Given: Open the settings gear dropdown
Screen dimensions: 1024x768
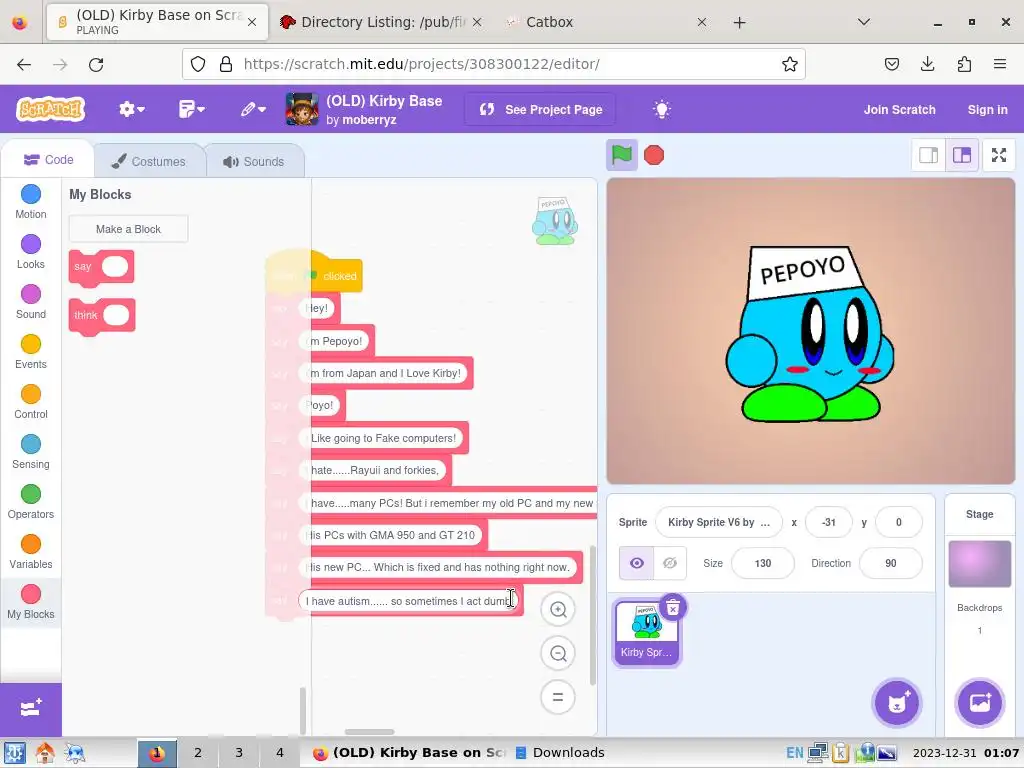Looking at the screenshot, I should point(132,109).
